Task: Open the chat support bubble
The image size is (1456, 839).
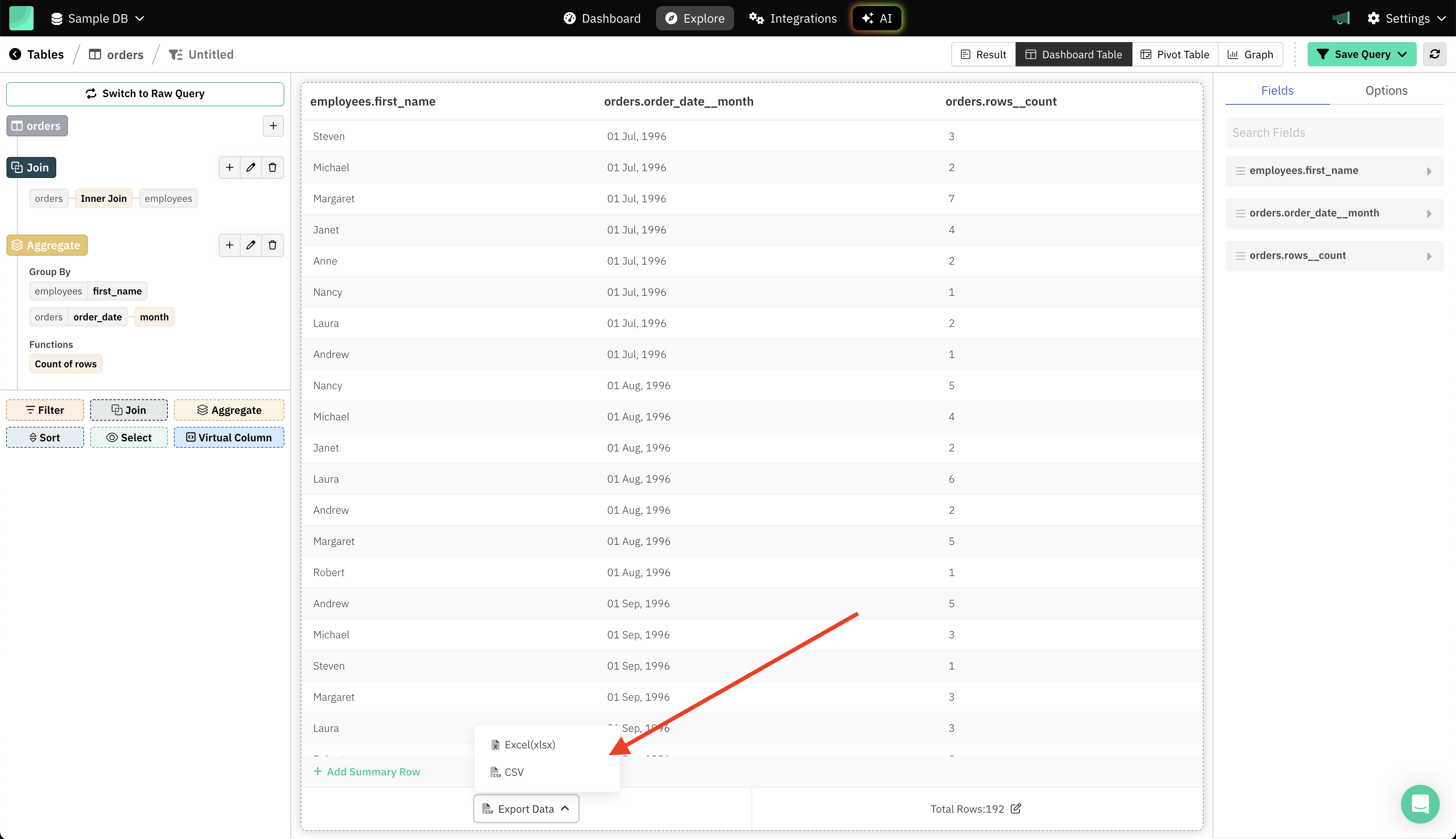Action: pos(1420,804)
